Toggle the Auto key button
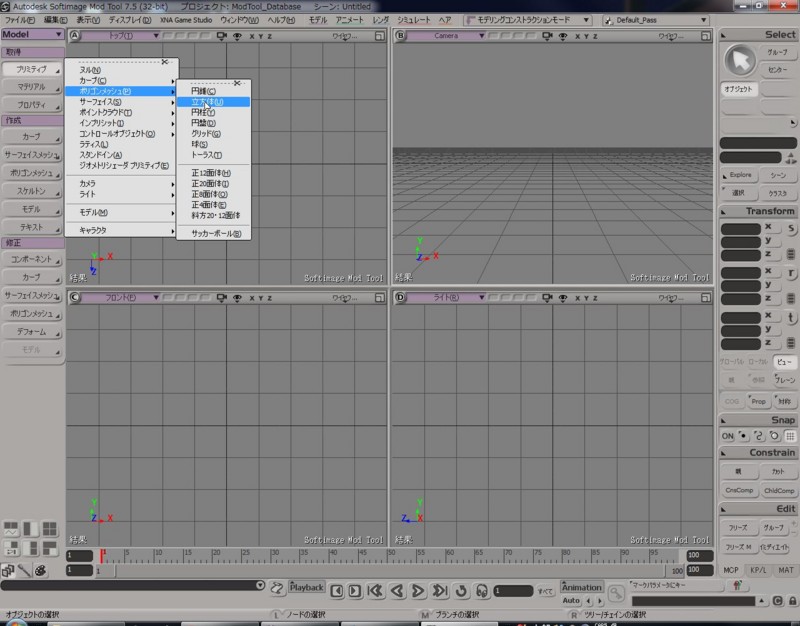Image resolution: width=800 pixels, height=626 pixels. [x=571, y=600]
